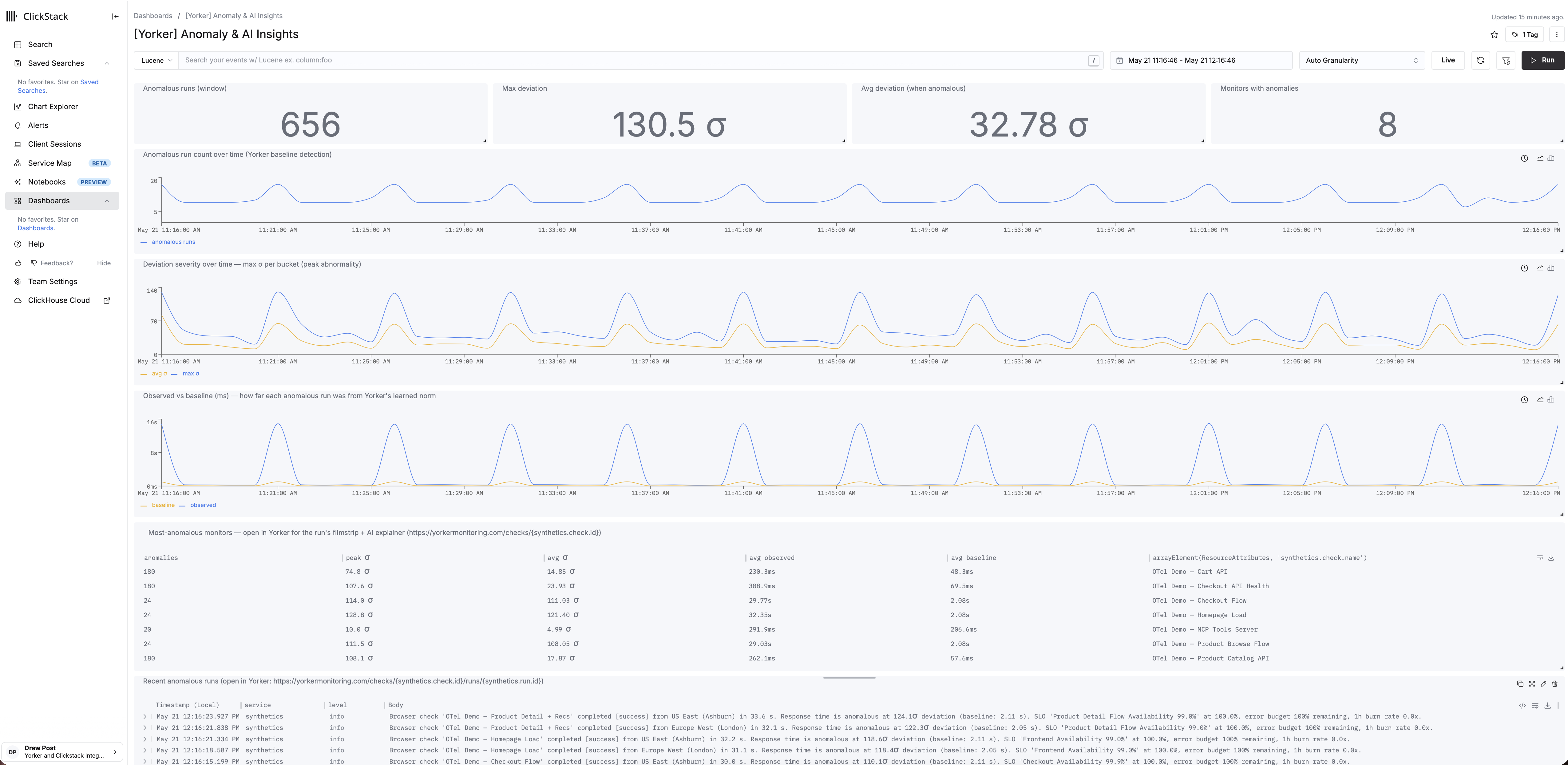1568x765 pixels.
Task: Open Client Sessions in the sidebar
Action: 62,144
